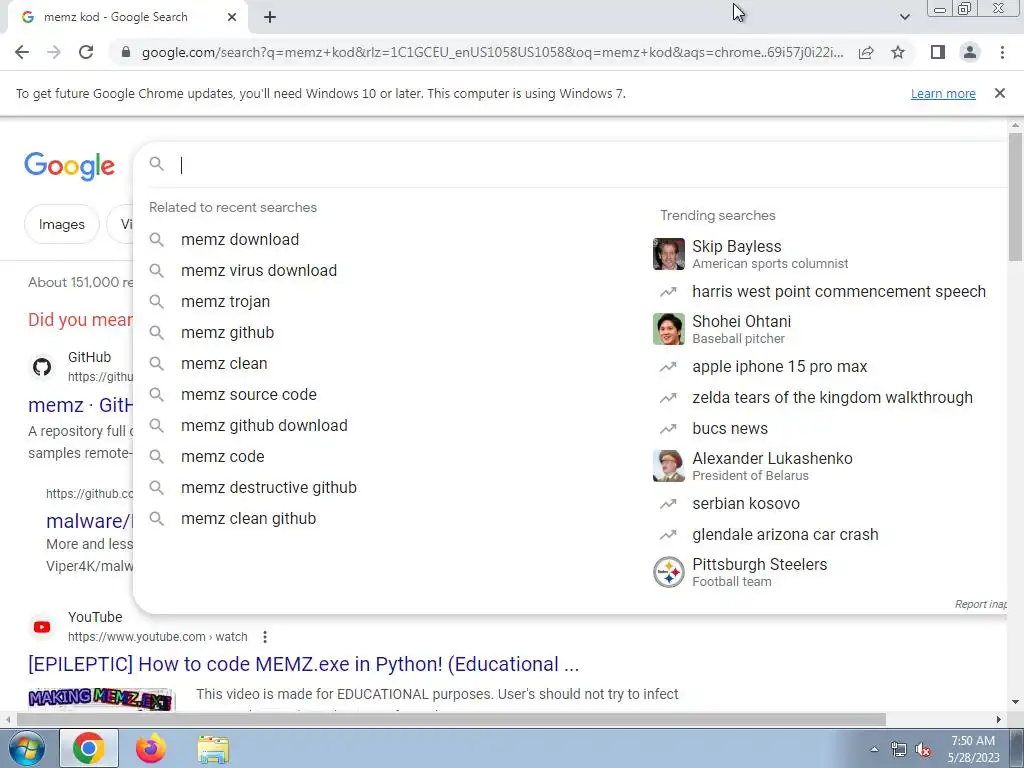Click the share page icon in the address bar
Viewport: 1024px width, 768px height.
tap(866, 52)
